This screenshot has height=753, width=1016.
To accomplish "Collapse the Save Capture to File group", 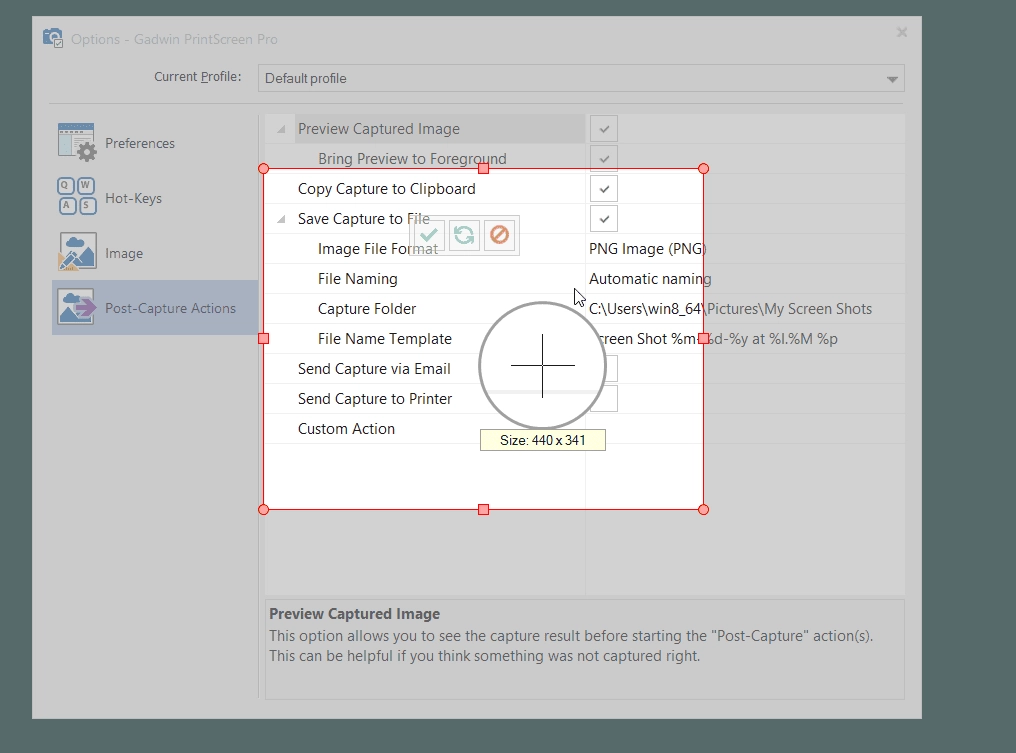I will (281, 220).
